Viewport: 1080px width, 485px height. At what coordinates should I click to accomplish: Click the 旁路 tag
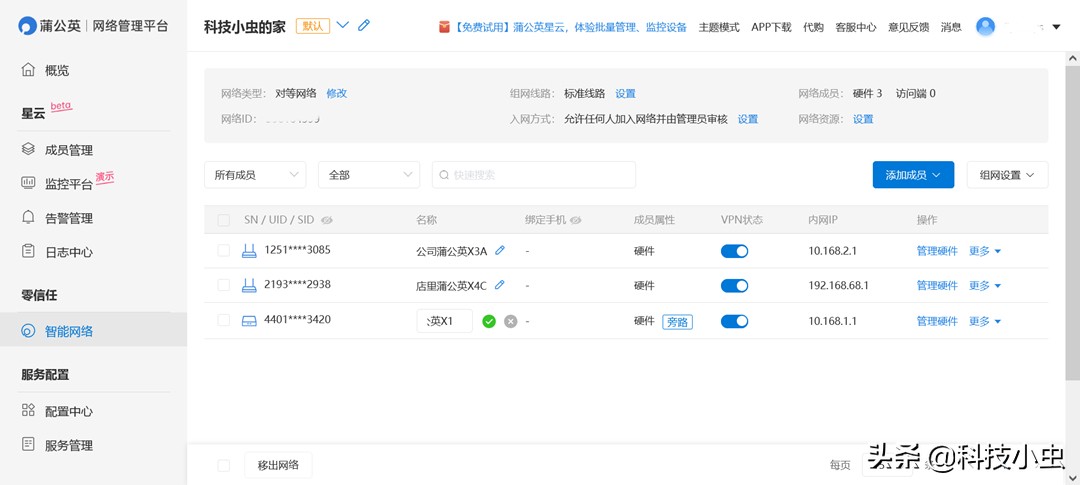pyautogui.click(x=678, y=322)
